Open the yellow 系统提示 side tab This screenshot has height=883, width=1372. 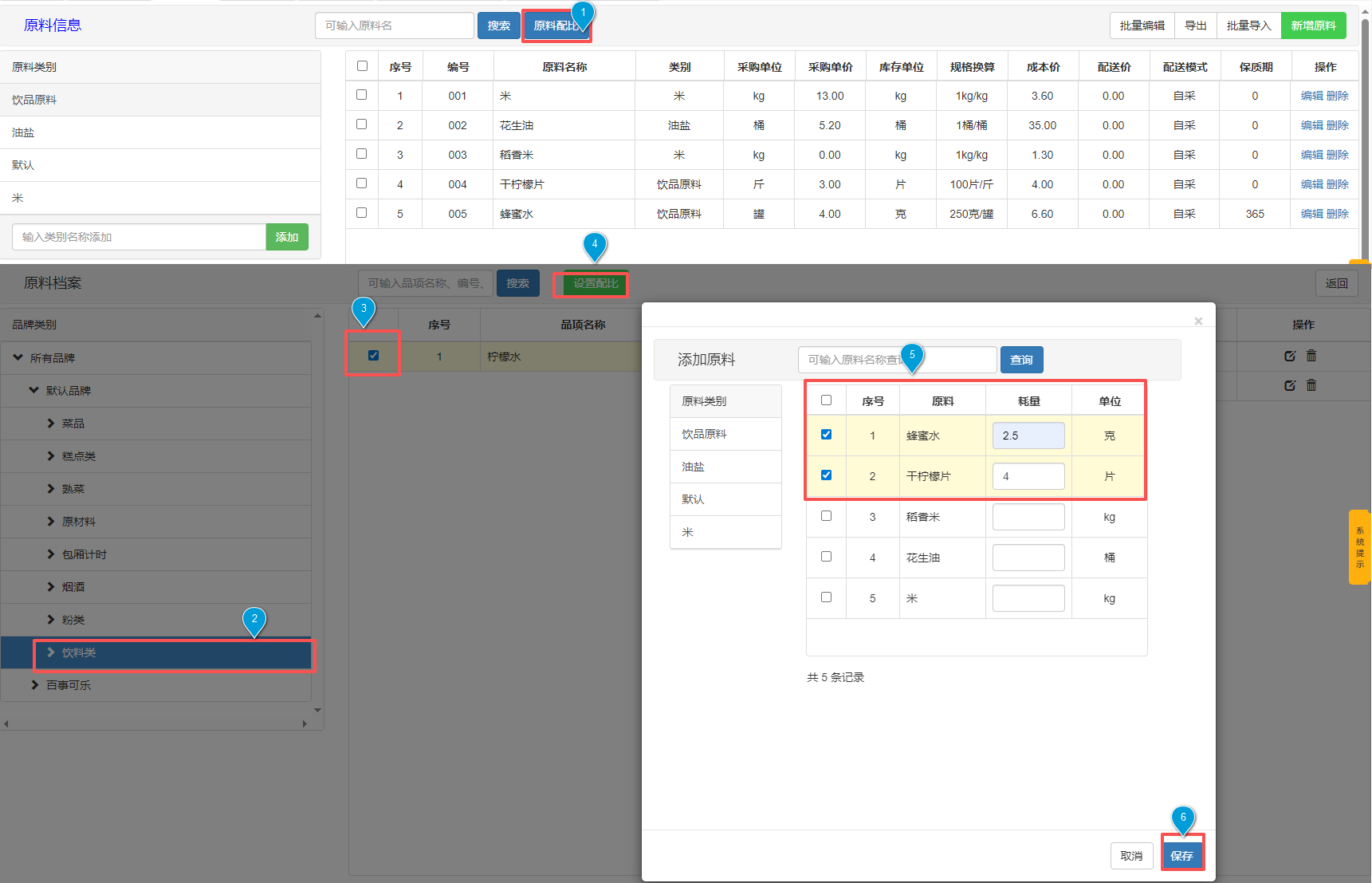pos(1359,547)
